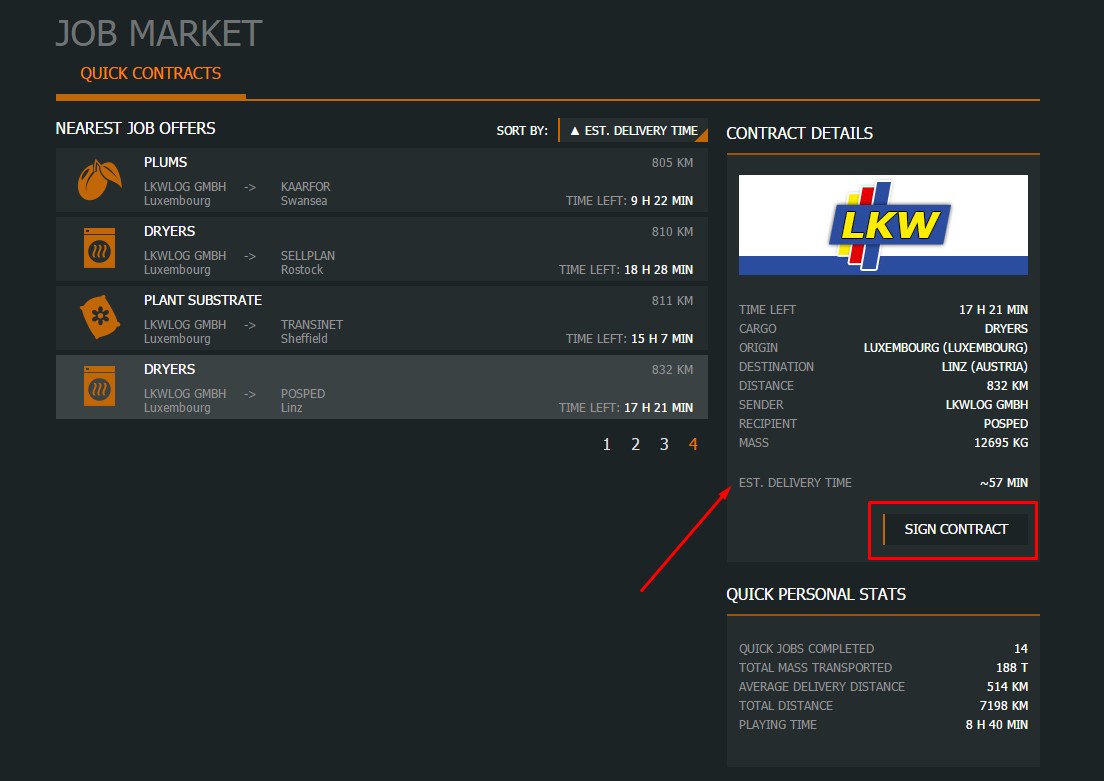1104x781 pixels.
Task: Click the 810 KM distance value
Action: pos(672,232)
